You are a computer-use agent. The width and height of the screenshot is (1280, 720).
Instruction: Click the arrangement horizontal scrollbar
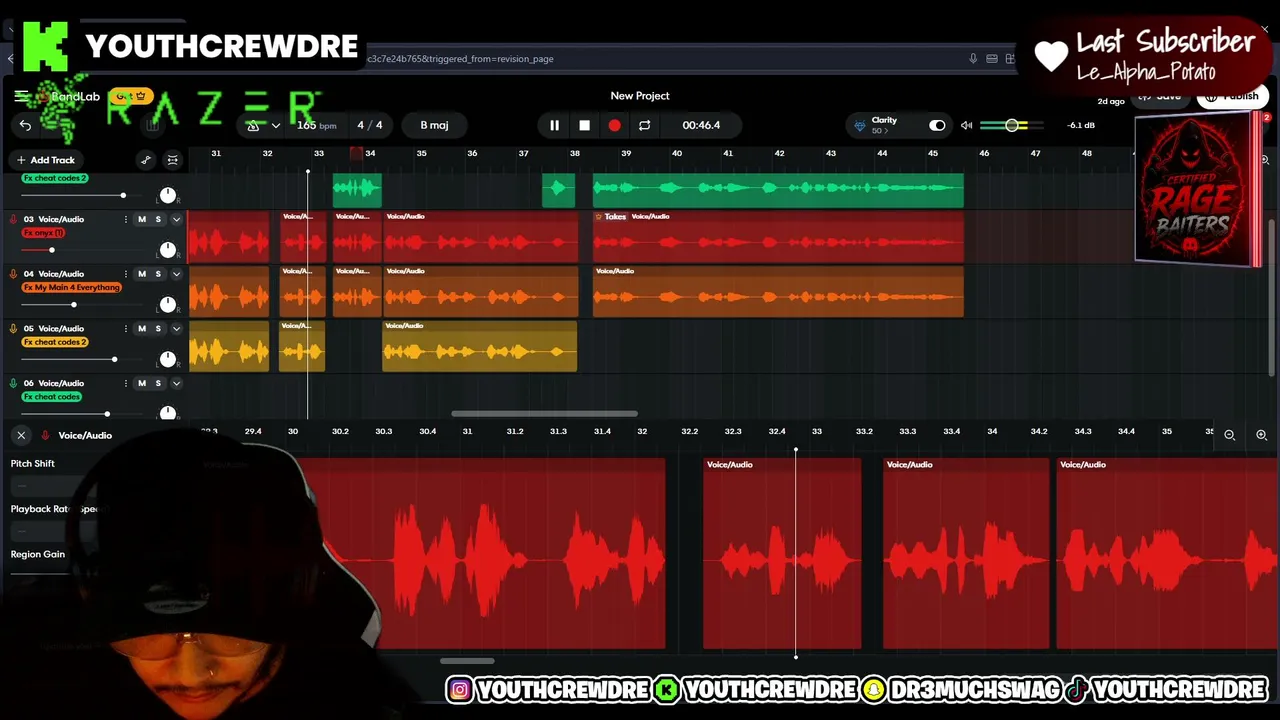point(544,413)
